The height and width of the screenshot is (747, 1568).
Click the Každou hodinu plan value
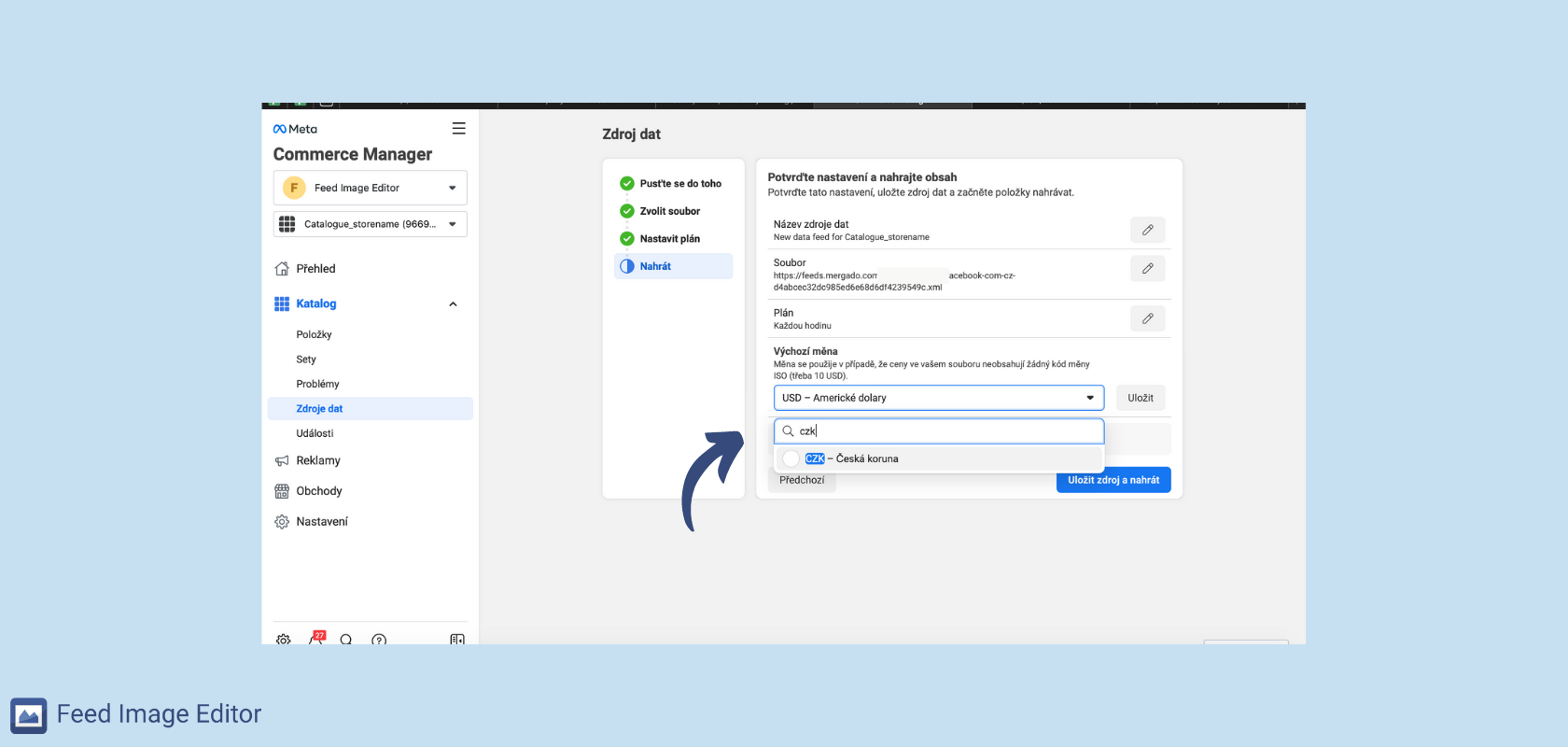pos(803,326)
